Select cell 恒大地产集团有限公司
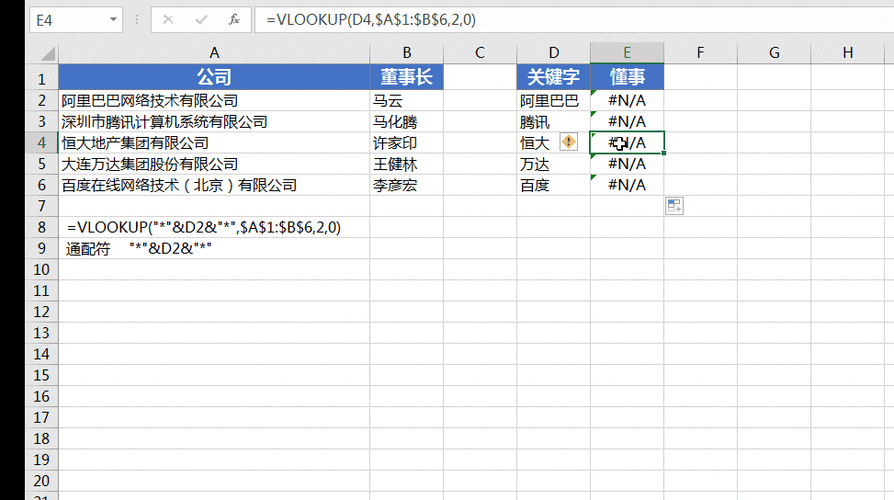 click(214, 143)
